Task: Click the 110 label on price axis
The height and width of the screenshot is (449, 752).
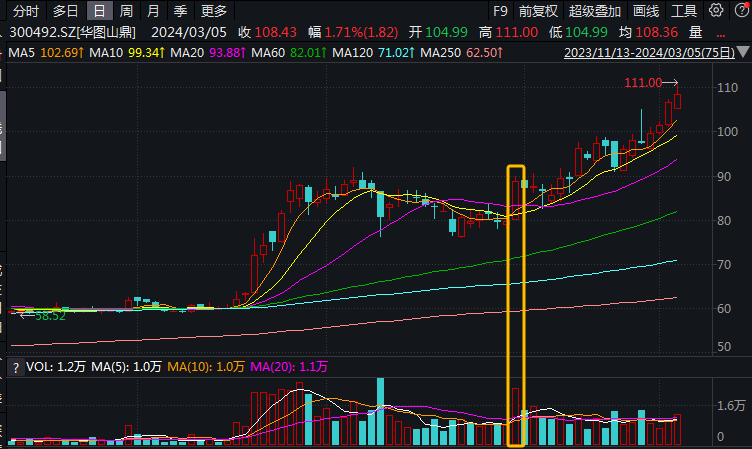Action: click(x=728, y=88)
